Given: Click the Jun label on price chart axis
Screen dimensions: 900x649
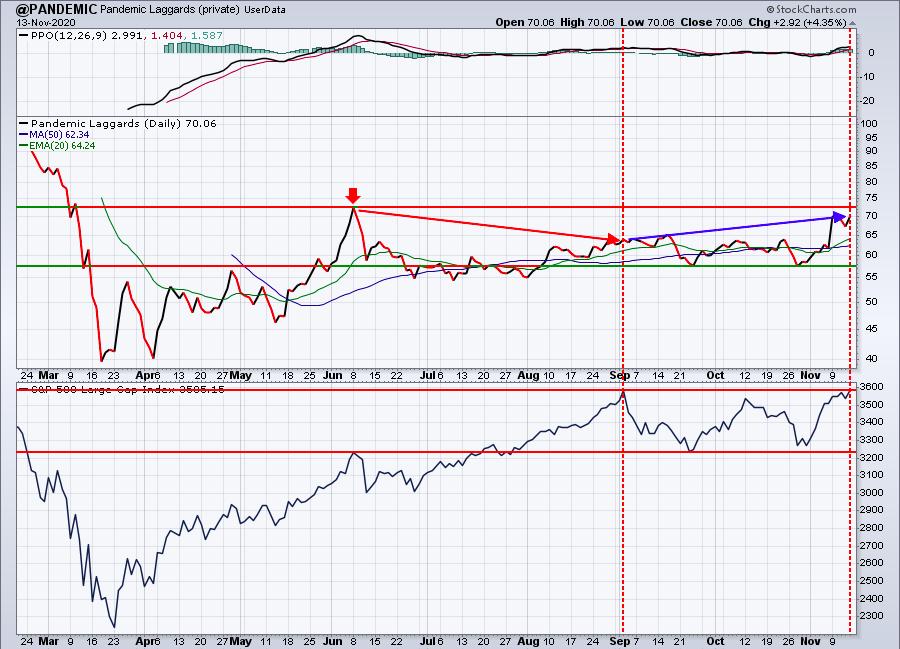Looking at the screenshot, I should pyautogui.click(x=336, y=375).
